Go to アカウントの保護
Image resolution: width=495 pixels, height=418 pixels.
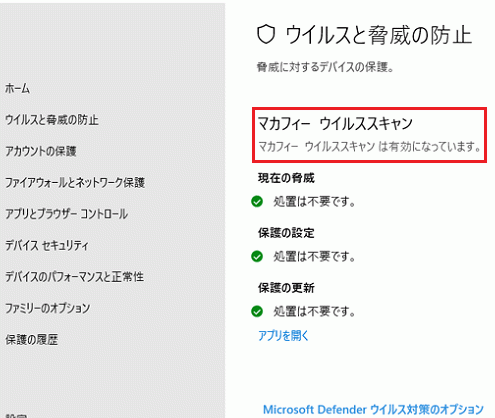pyautogui.click(x=41, y=151)
